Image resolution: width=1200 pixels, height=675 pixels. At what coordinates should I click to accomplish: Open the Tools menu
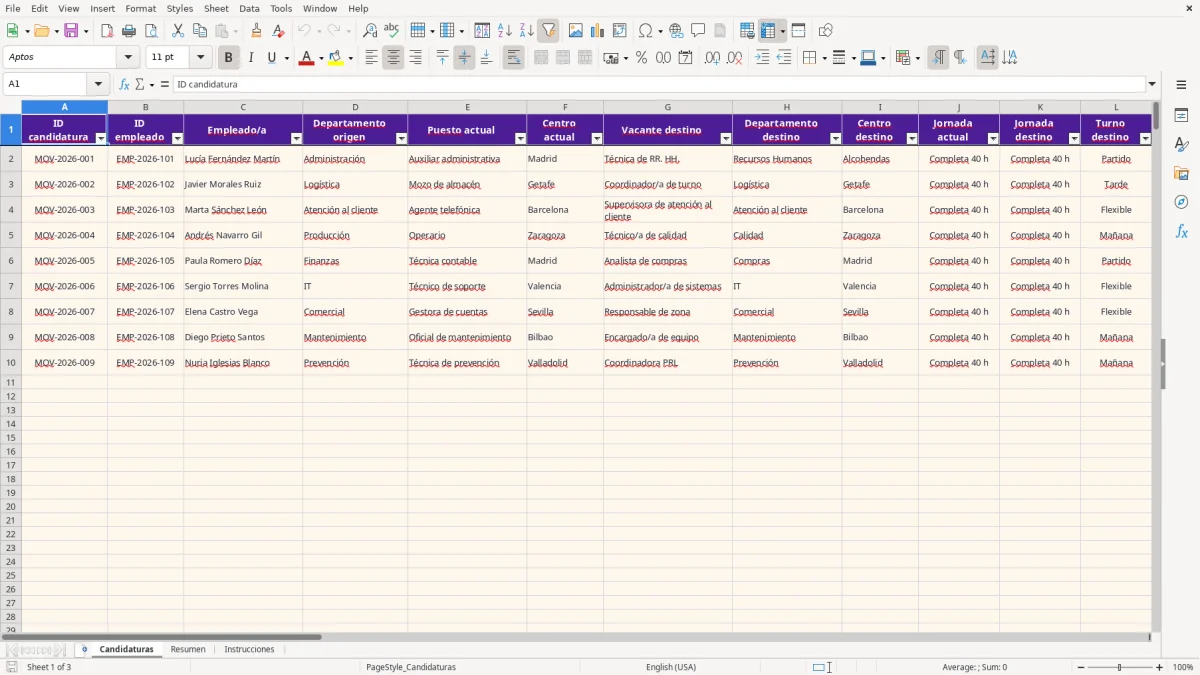pos(281,8)
